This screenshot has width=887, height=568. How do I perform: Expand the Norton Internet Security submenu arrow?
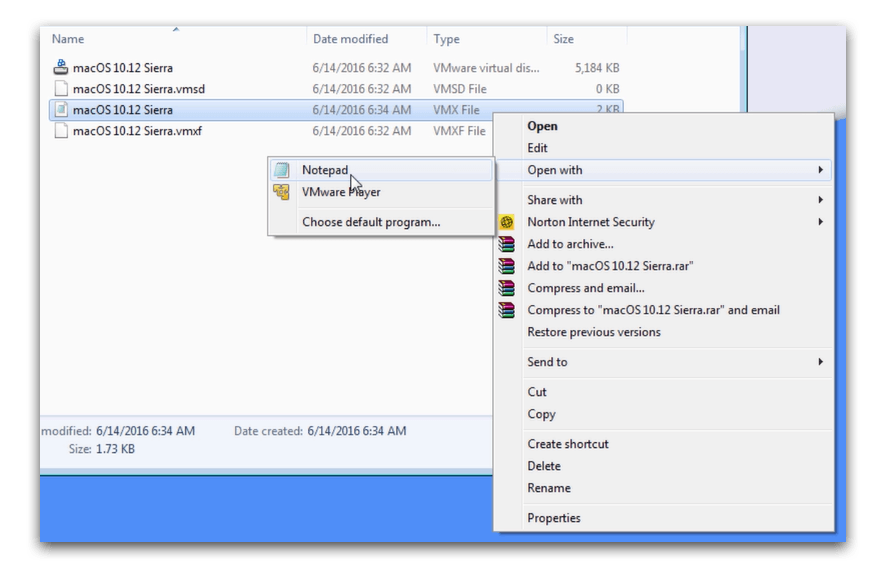coord(820,222)
